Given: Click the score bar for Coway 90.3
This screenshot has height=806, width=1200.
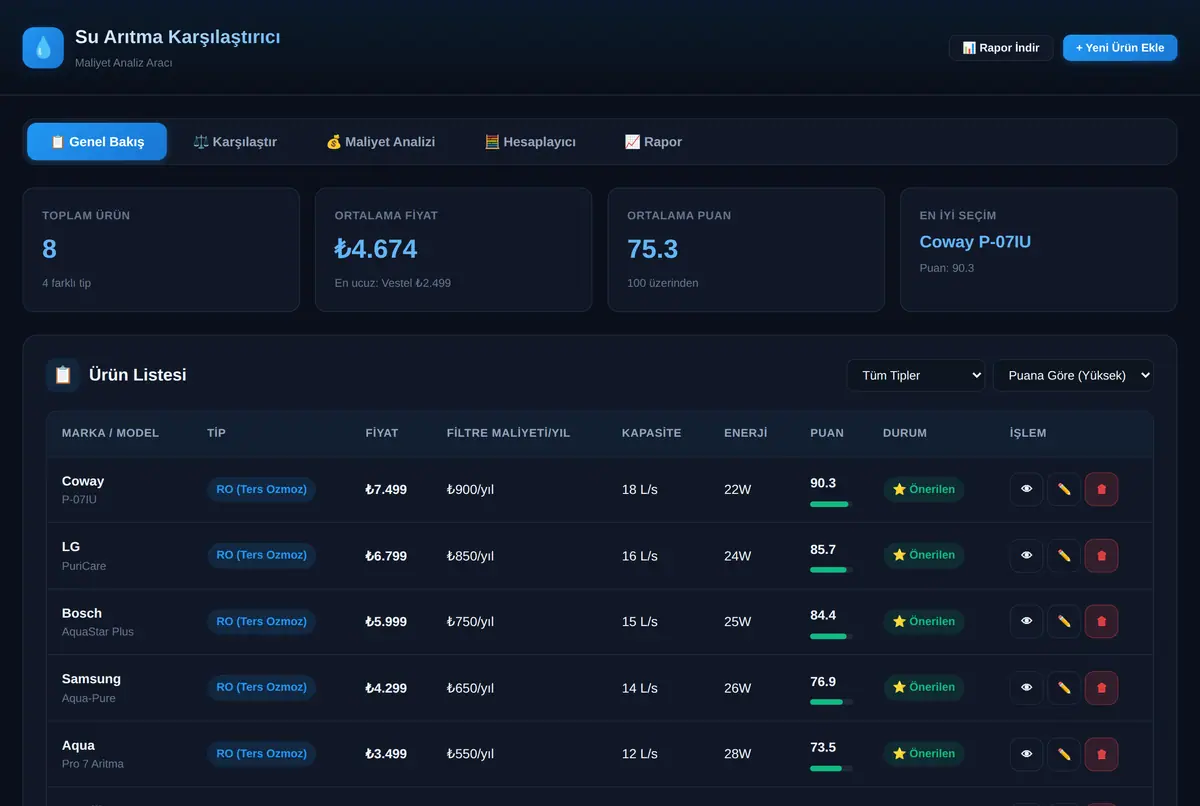Looking at the screenshot, I should pos(830,504).
